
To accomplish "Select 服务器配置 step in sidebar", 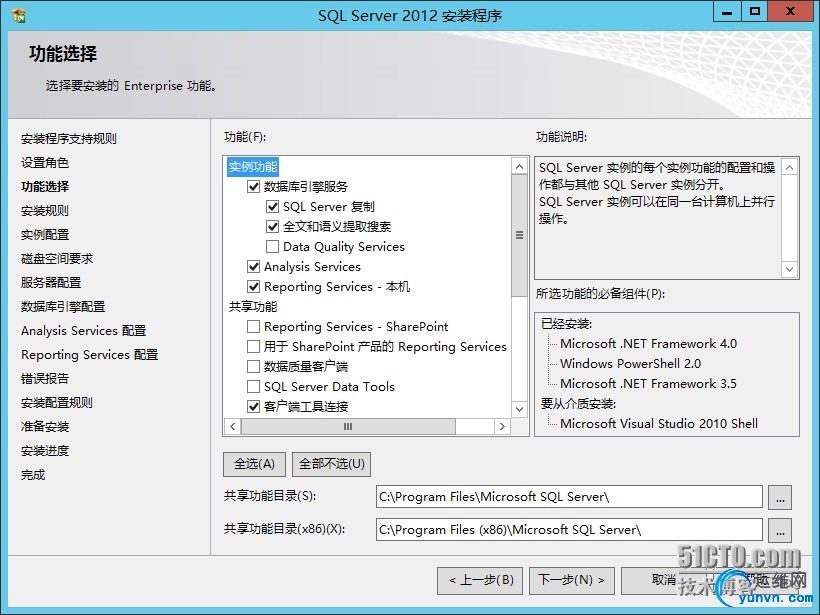I will (51, 283).
